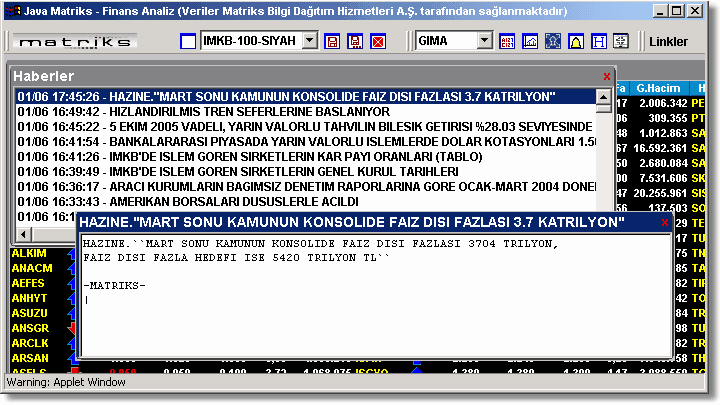Click the blue H news icon
Image resolution: width=720 pixels, height=405 pixels.
coord(599,41)
